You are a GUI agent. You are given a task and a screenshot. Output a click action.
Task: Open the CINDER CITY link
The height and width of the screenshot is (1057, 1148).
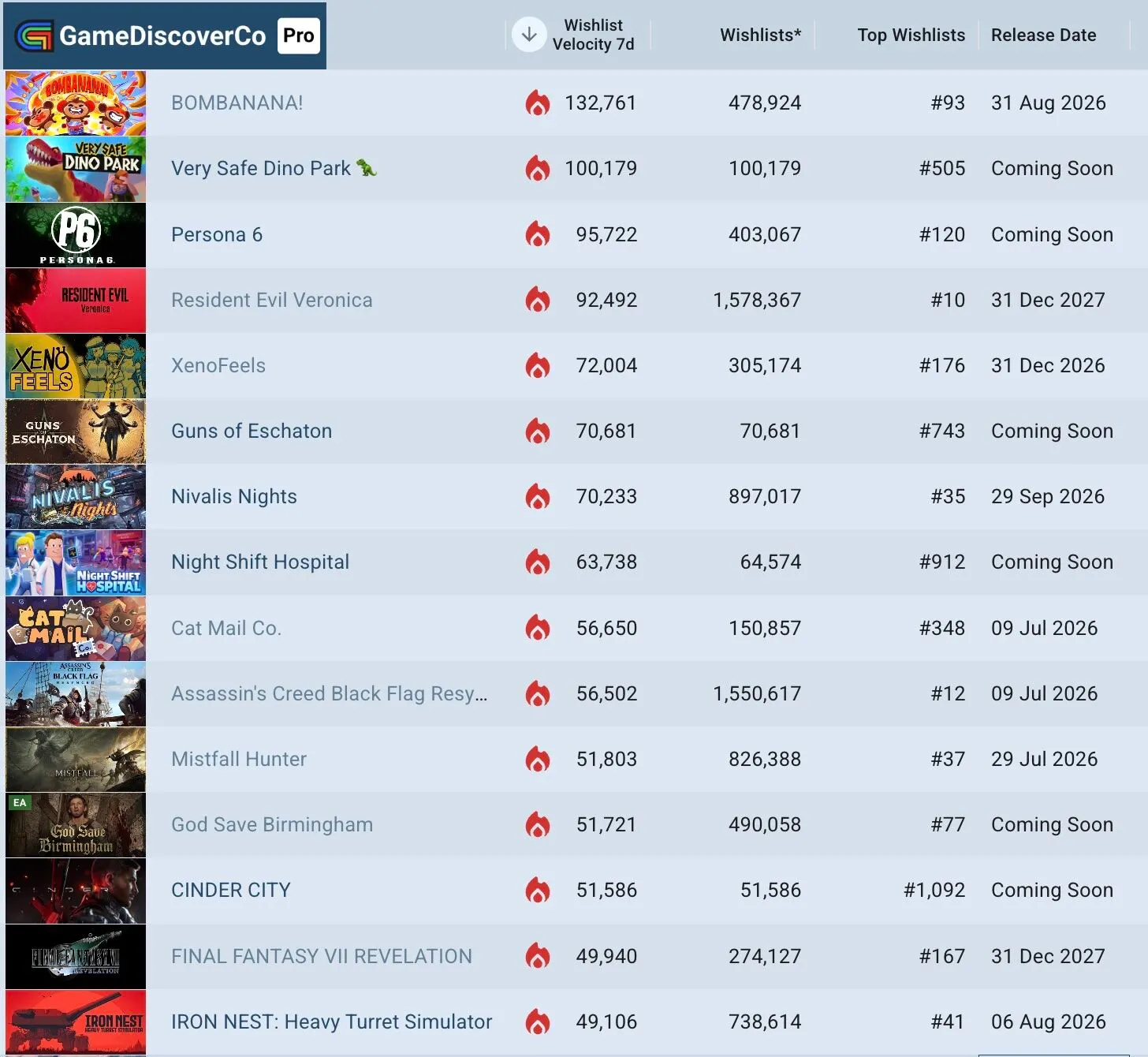[231, 890]
